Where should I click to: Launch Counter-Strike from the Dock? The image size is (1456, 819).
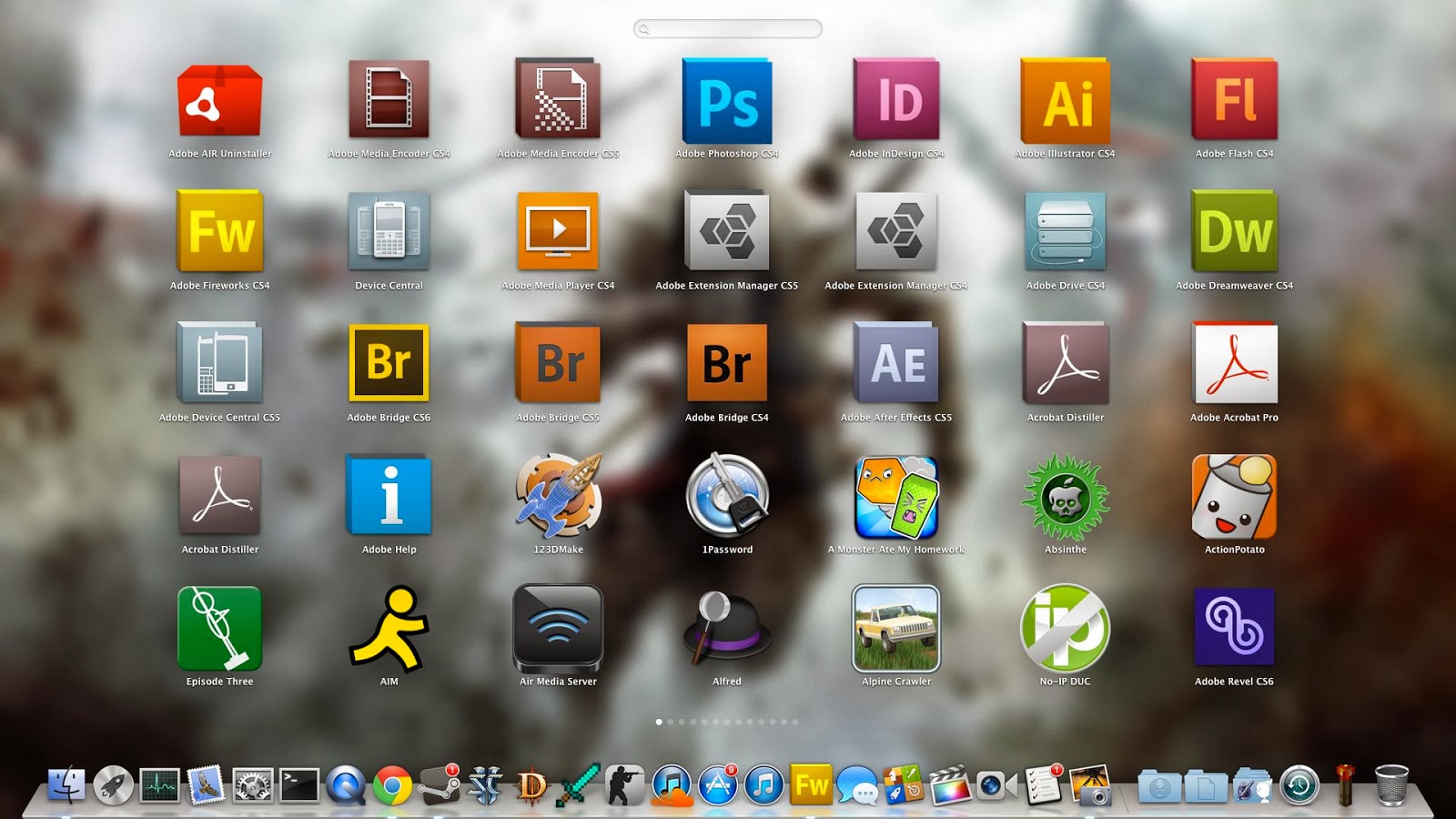point(624,784)
